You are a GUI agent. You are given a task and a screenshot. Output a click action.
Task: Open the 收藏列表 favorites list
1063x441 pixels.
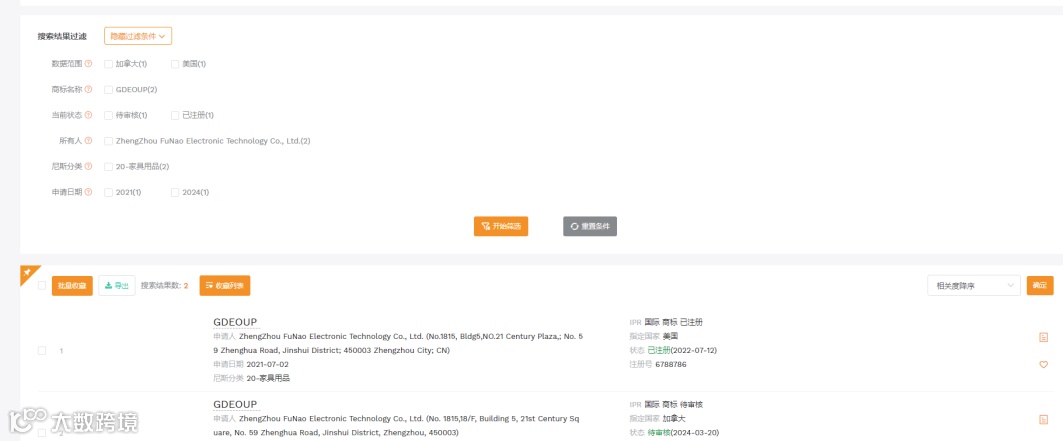224,286
